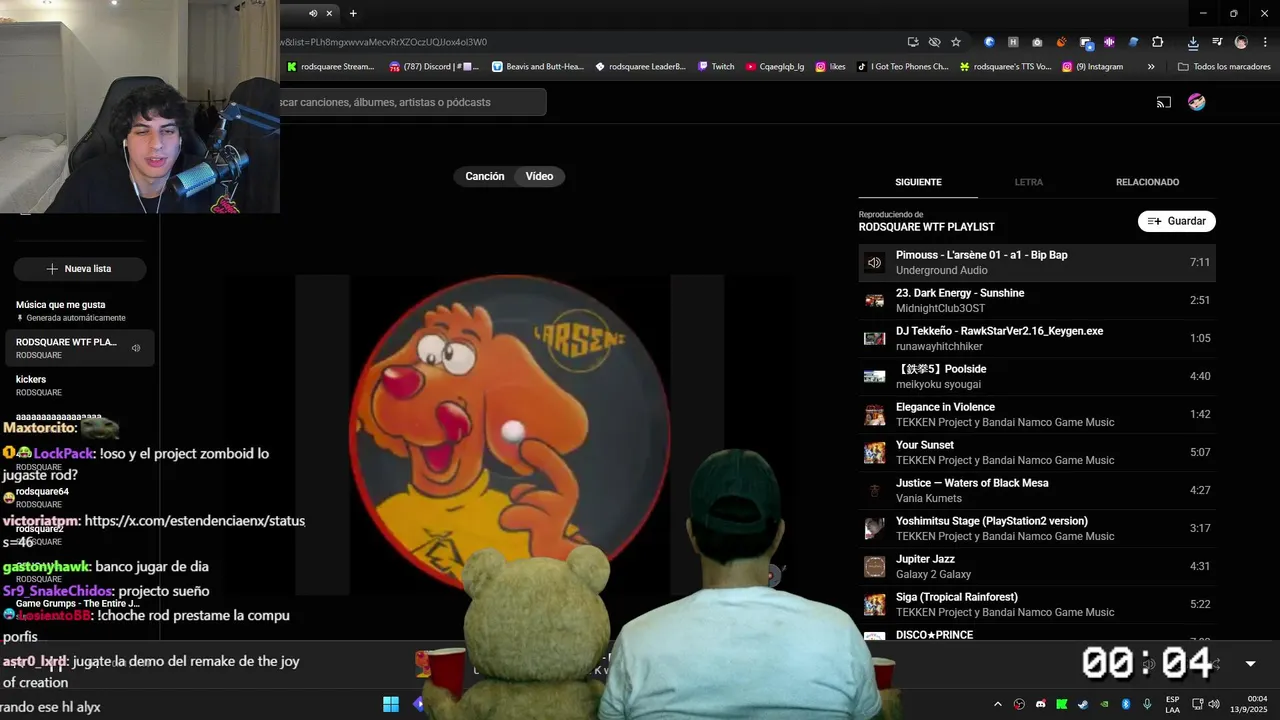Cast the music using the cast icon
The height and width of the screenshot is (720, 1280).
(x=1164, y=102)
